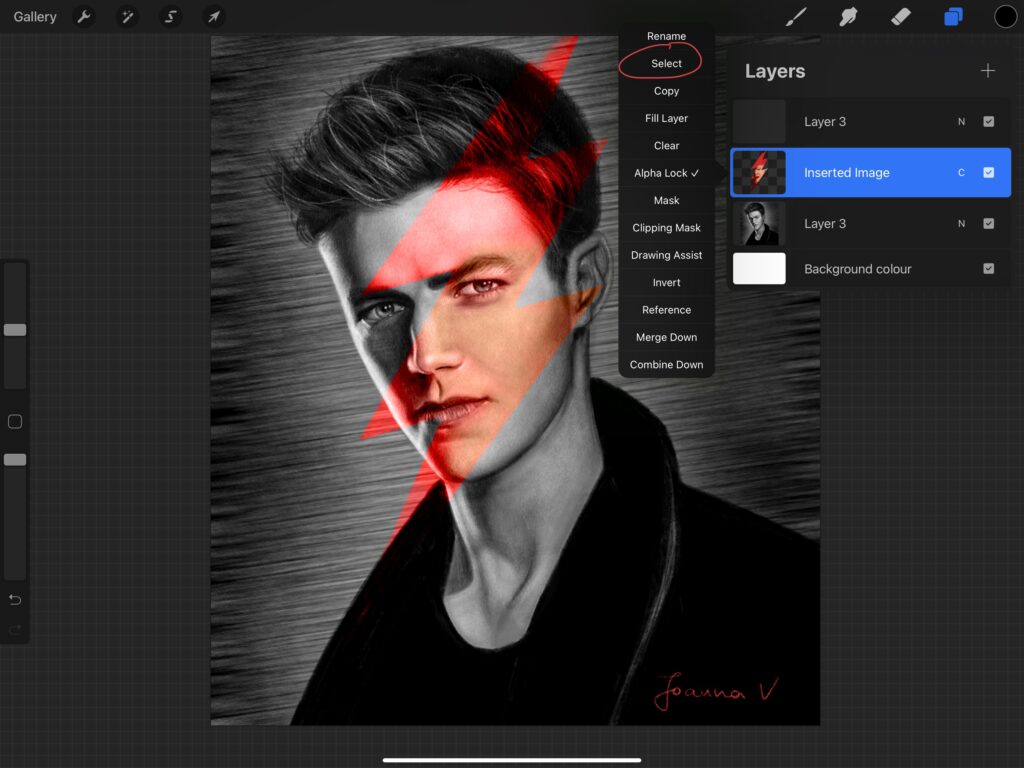Select the Brush tool
The image size is (1024, 768).
coord(796,17)
